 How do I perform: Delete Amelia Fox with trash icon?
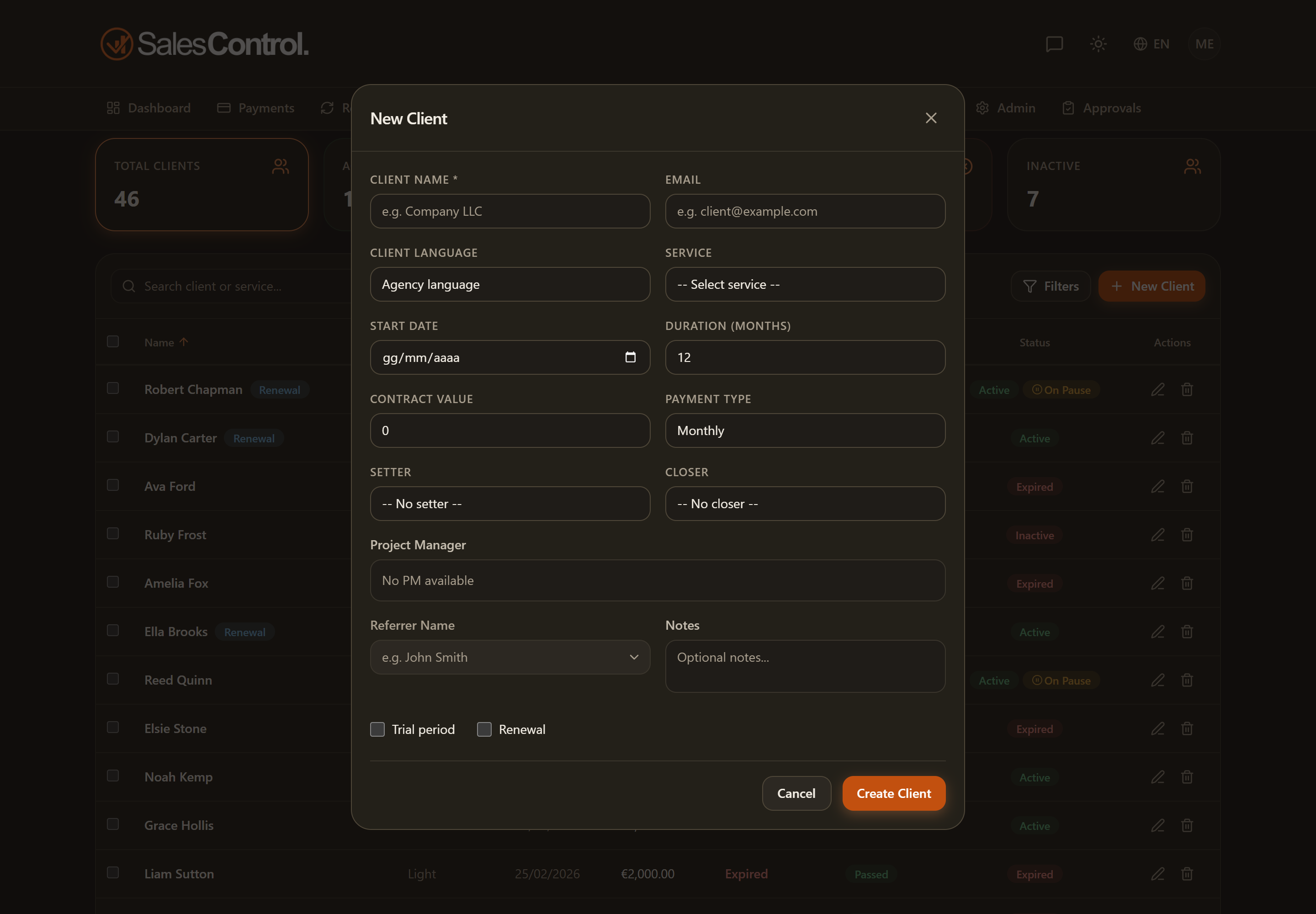pyautogui.click(x=1187, y=583)
